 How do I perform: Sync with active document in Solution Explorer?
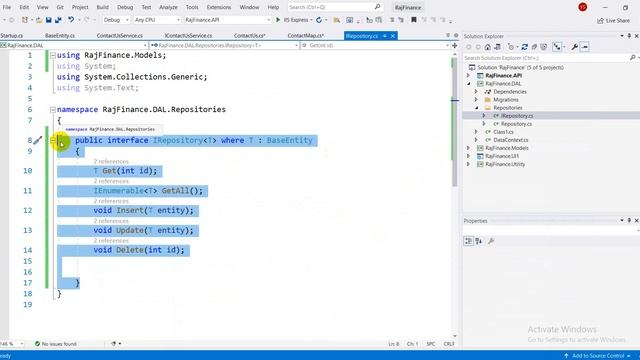(524, 47)
